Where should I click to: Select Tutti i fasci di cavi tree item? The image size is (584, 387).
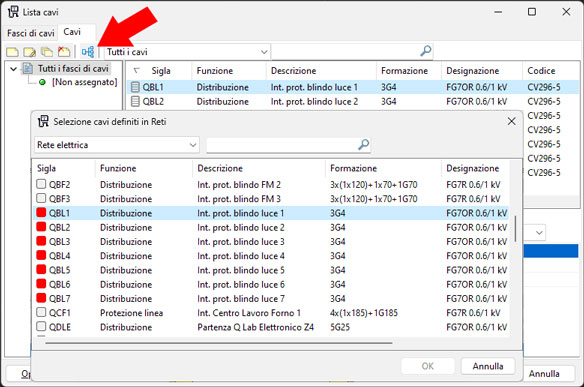73,69
